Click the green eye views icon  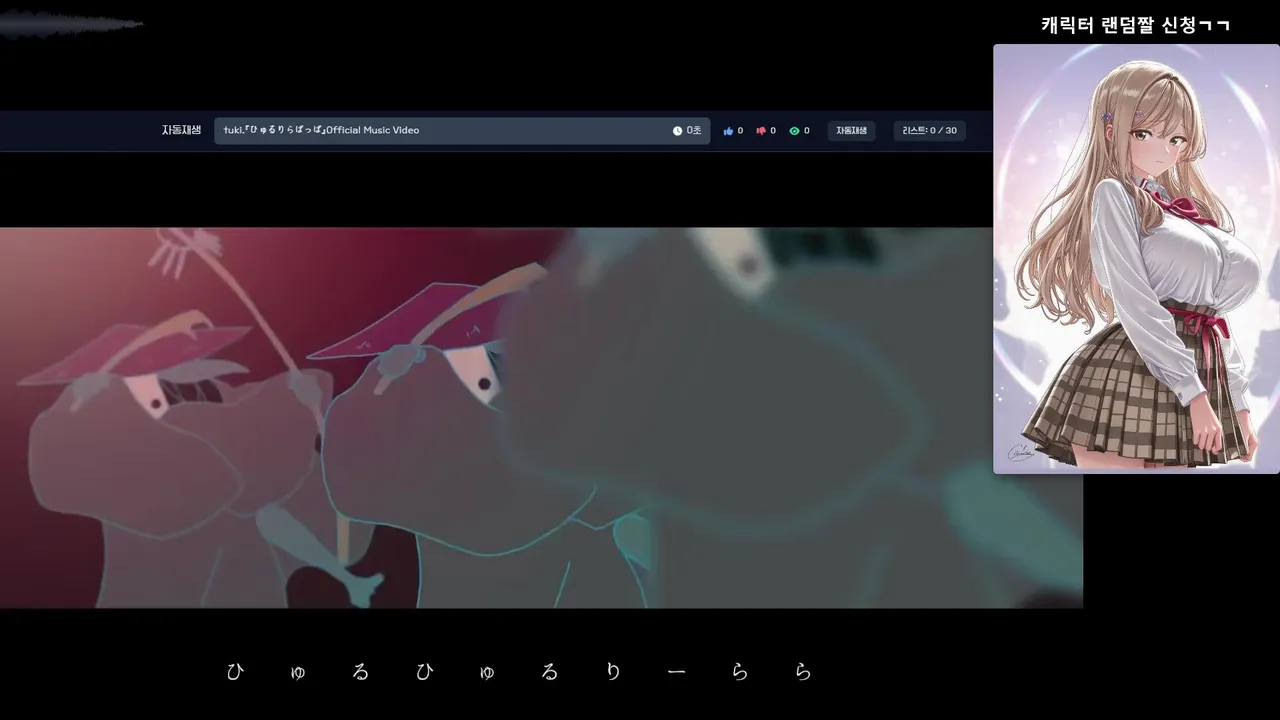794,131
